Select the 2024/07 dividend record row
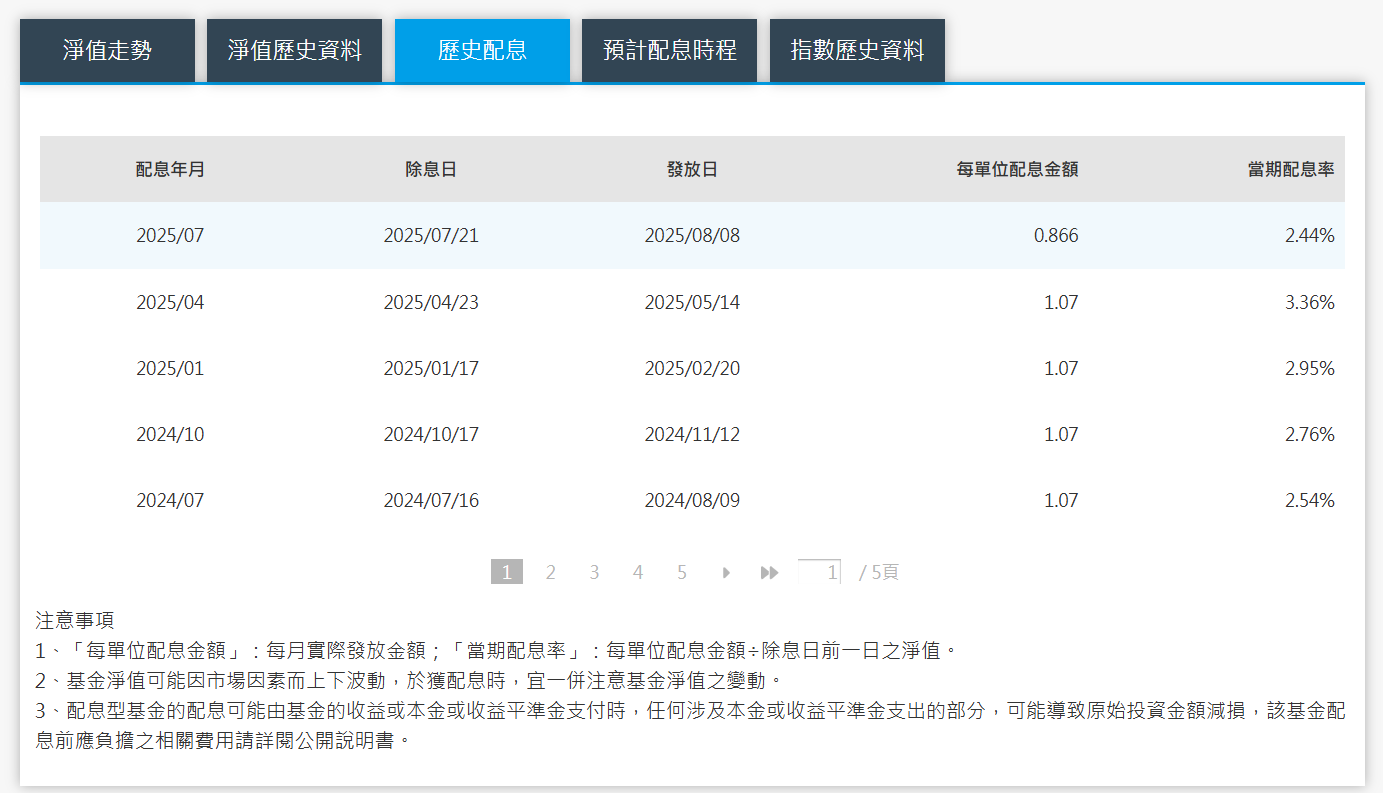Screen dimensions: 1383x793 [x=692, y=499]
